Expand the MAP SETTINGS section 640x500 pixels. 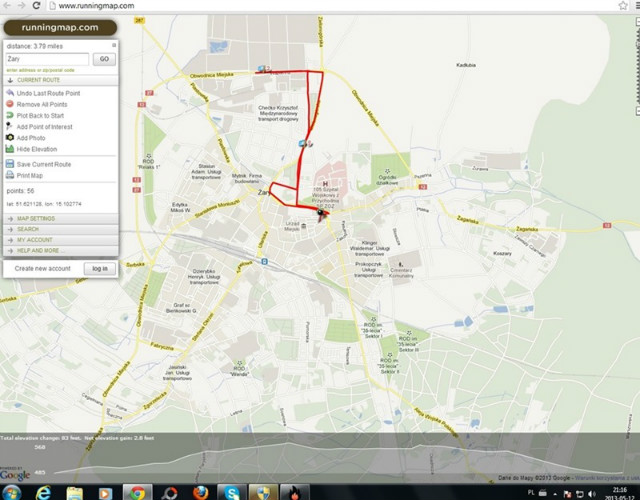coord(61,218)
